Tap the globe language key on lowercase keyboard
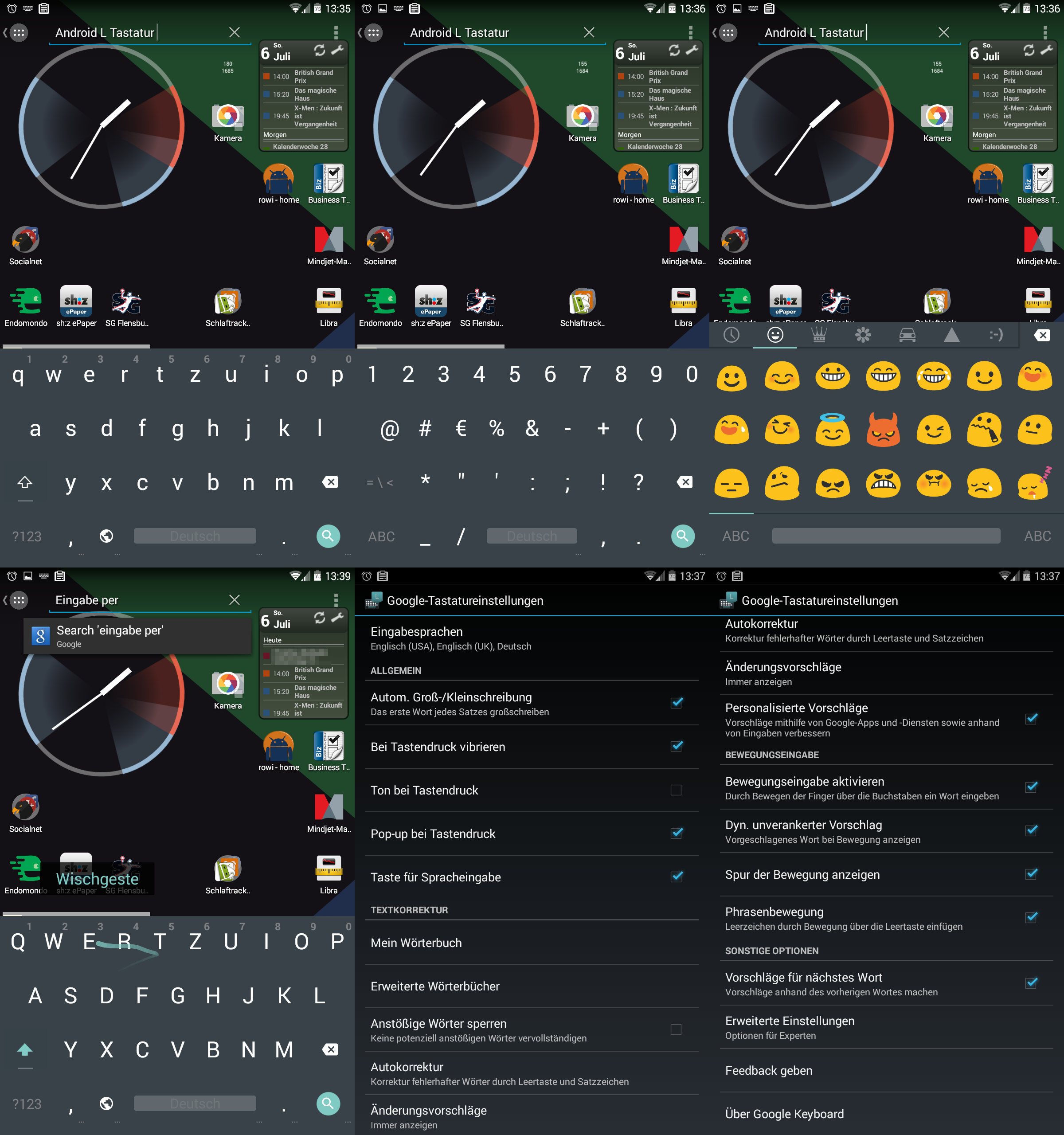The height and width of the screenshot is (1135, 1064). tap(106, 536)
